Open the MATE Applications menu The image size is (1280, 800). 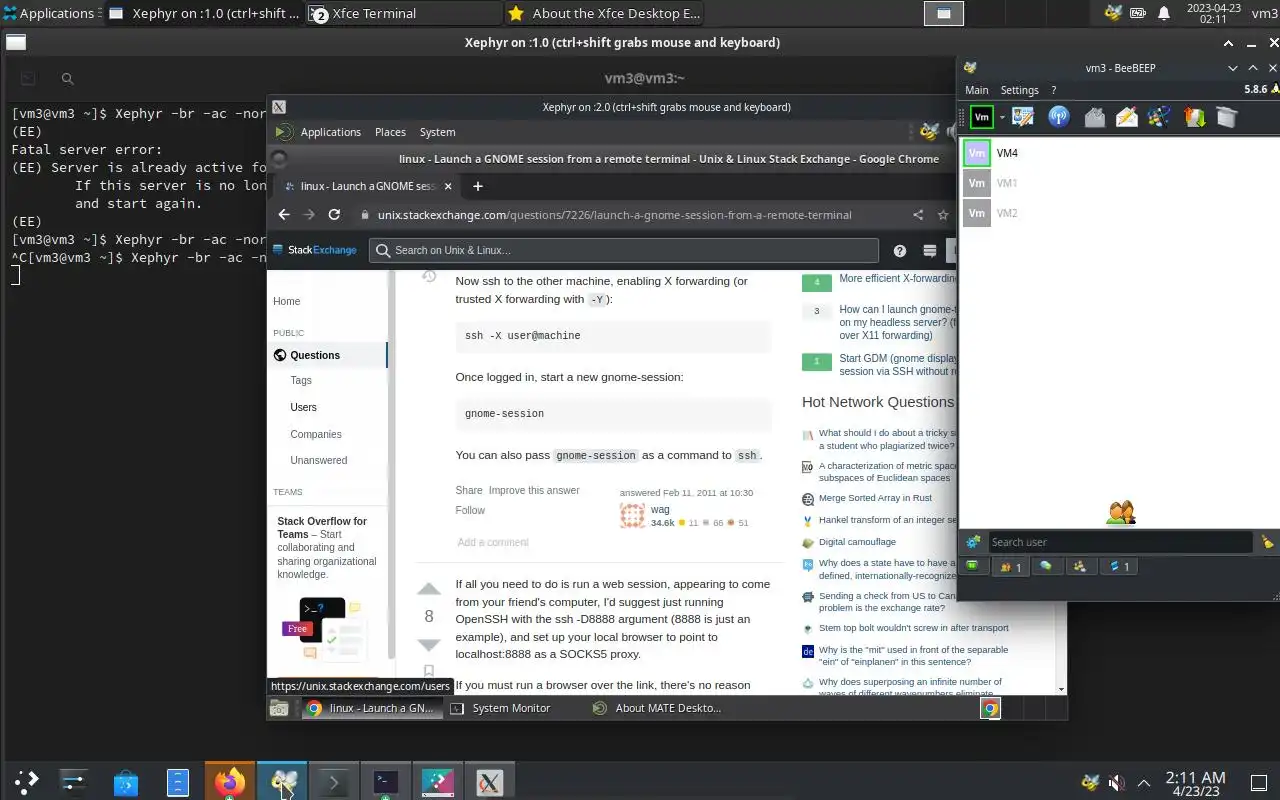[330, 132]
